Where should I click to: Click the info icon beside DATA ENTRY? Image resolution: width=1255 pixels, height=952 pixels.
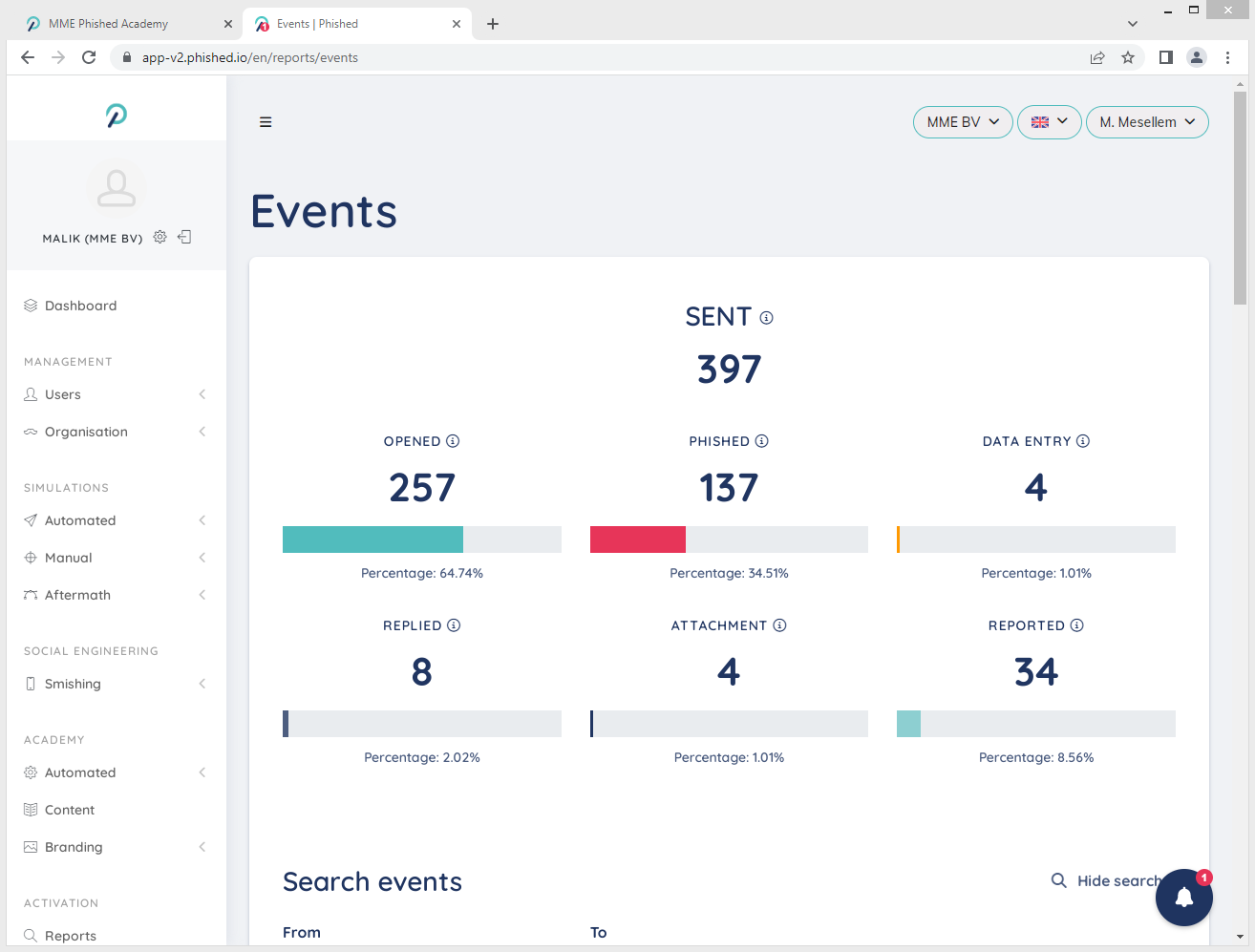click(1083, 441)
